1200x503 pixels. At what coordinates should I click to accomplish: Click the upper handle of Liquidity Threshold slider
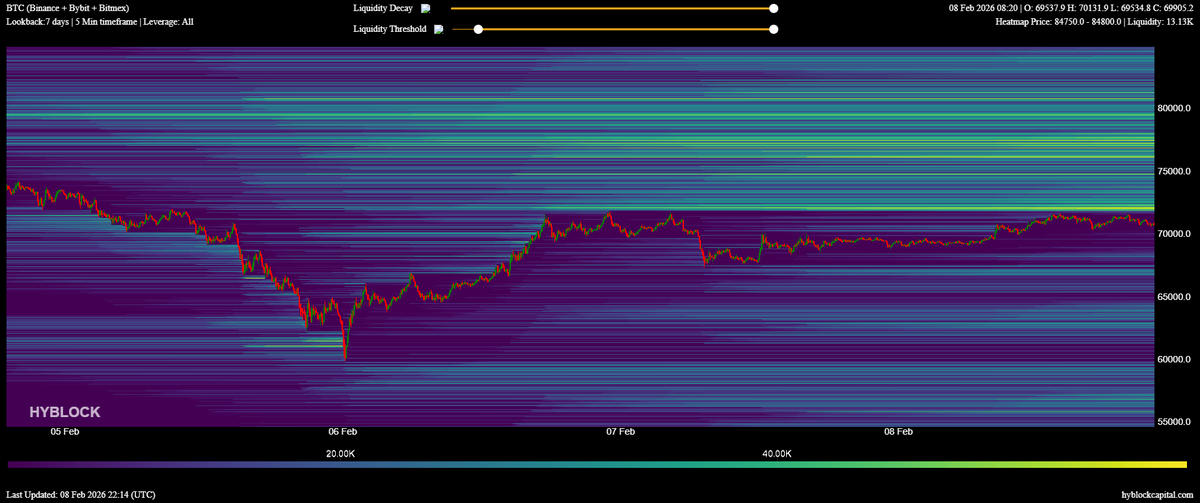[x=773, y=29]
